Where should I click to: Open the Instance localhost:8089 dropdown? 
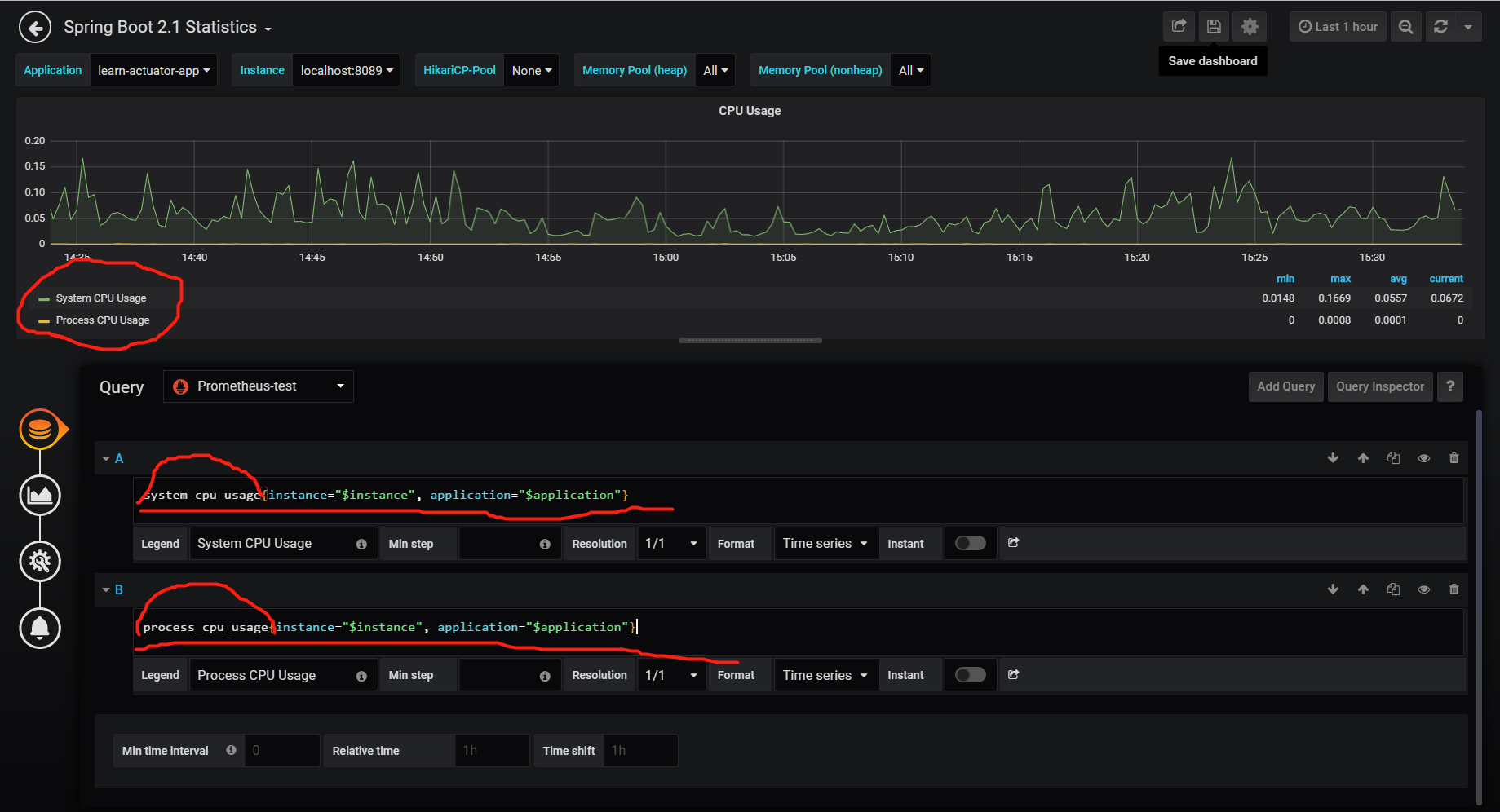point(347,70)
